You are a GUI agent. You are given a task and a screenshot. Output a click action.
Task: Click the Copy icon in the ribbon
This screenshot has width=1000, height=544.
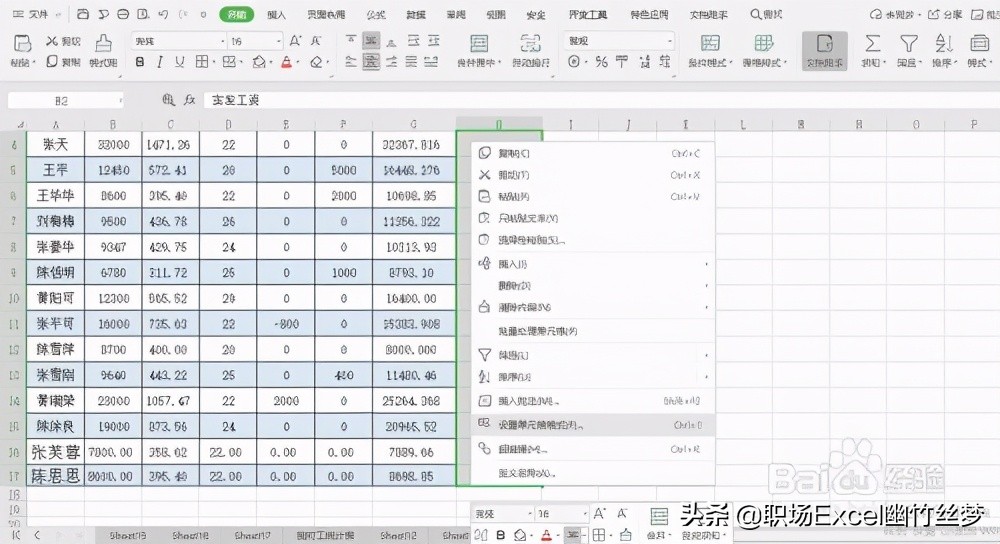pos(52,61)
